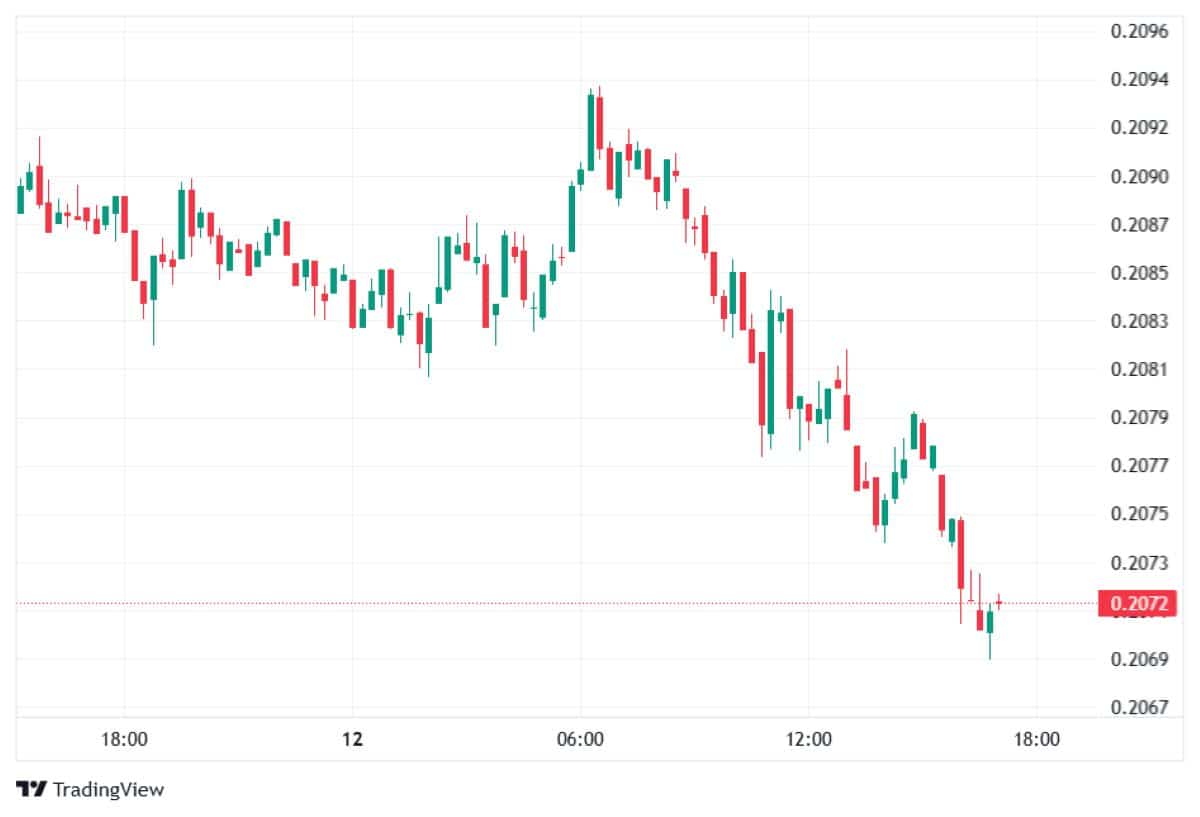Viewport: 1200px width, 817px height.
Task: Select the 12:00 time axis label
Action: [x=808, y=740]
